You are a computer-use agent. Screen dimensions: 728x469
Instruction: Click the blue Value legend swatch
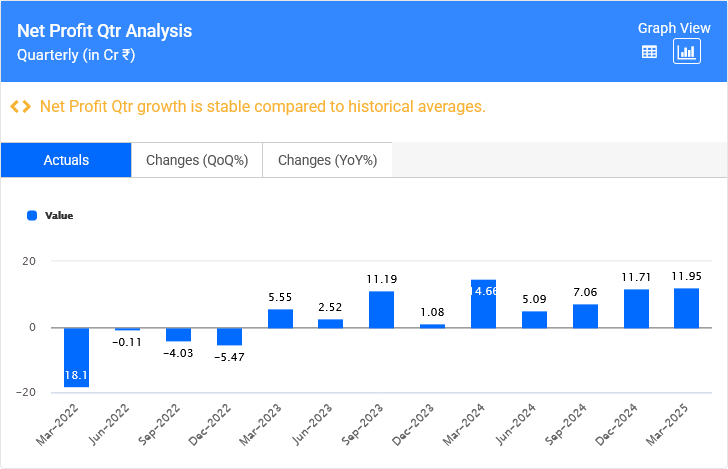click(32, 215)
